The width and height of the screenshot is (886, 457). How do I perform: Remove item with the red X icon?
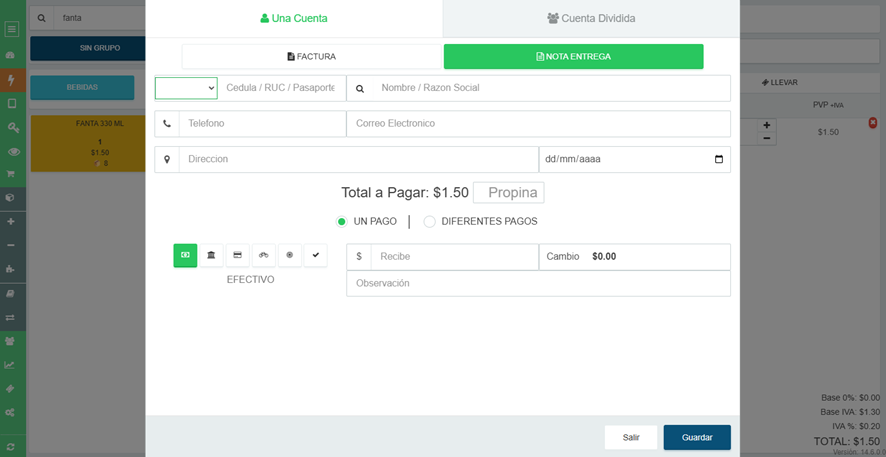click(x=872, y=123)
